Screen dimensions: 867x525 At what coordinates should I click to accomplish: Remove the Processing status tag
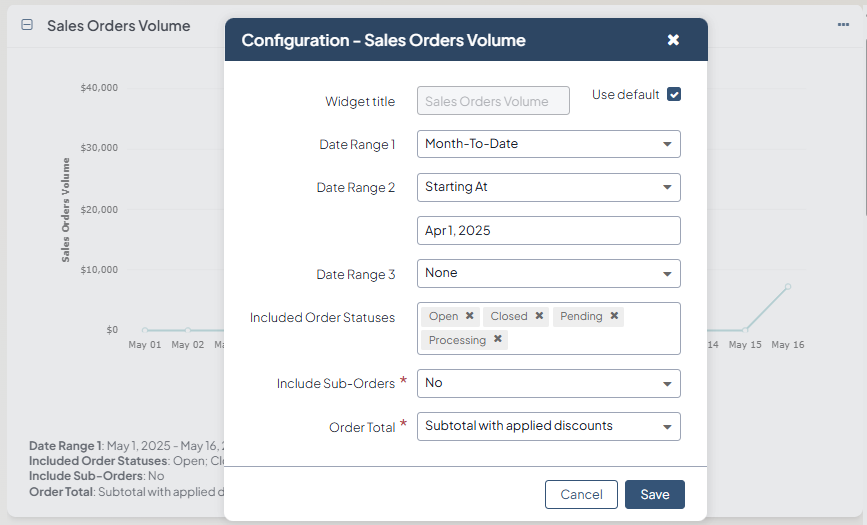coord(498,340)
